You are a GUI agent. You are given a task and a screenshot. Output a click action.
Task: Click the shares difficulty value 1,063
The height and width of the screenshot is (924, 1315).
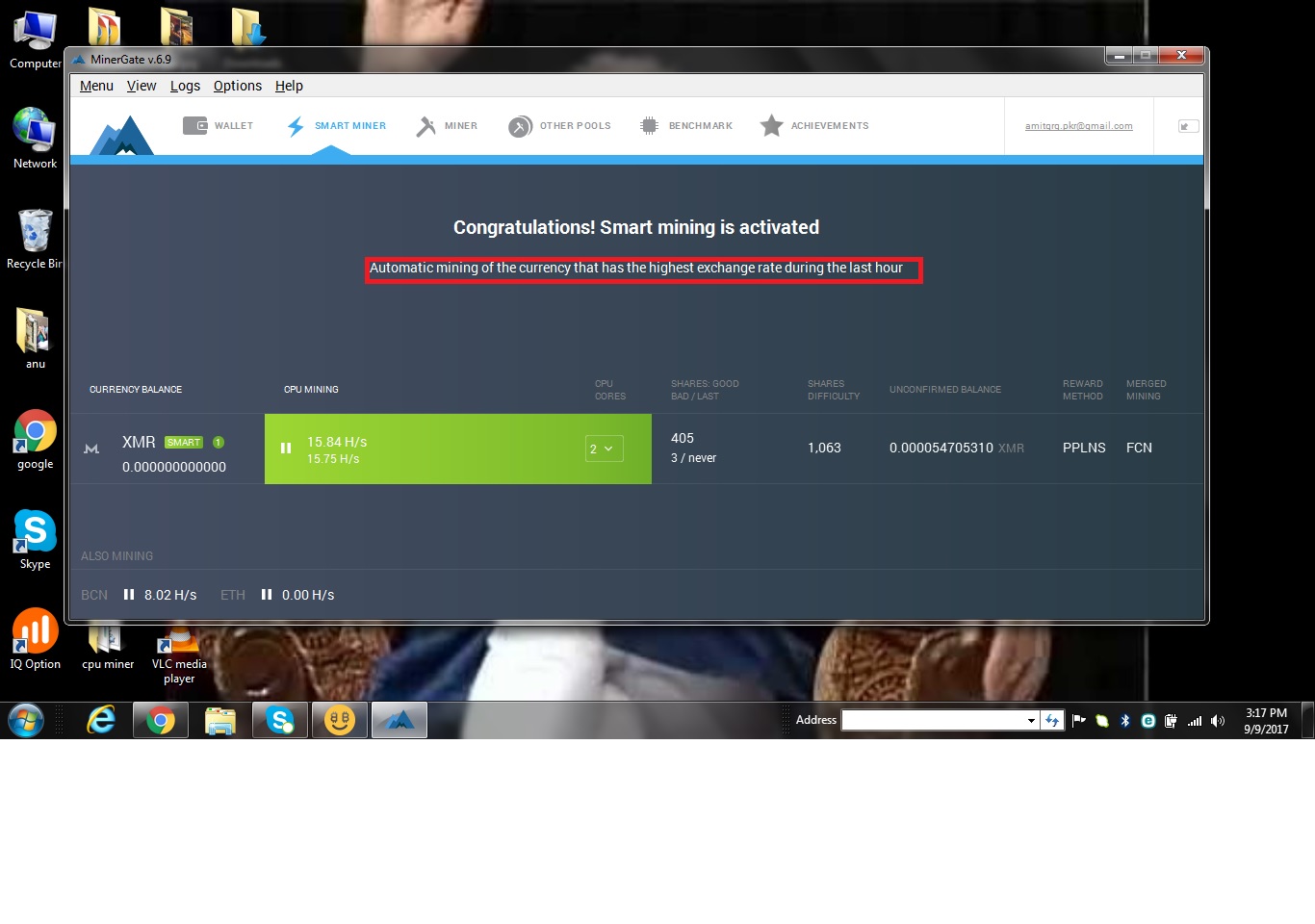[x=824, y=448]
